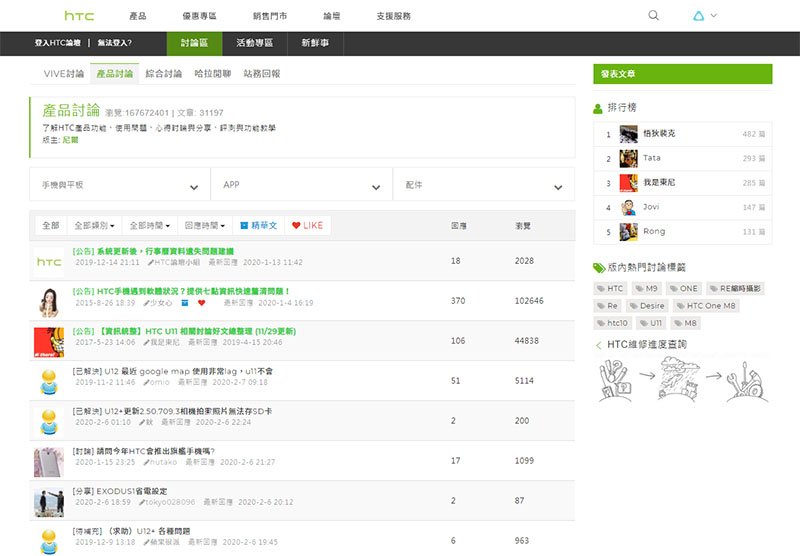Open 產品 in top menu
This screenshot has width=800, height=556.
tap(138, 16)
